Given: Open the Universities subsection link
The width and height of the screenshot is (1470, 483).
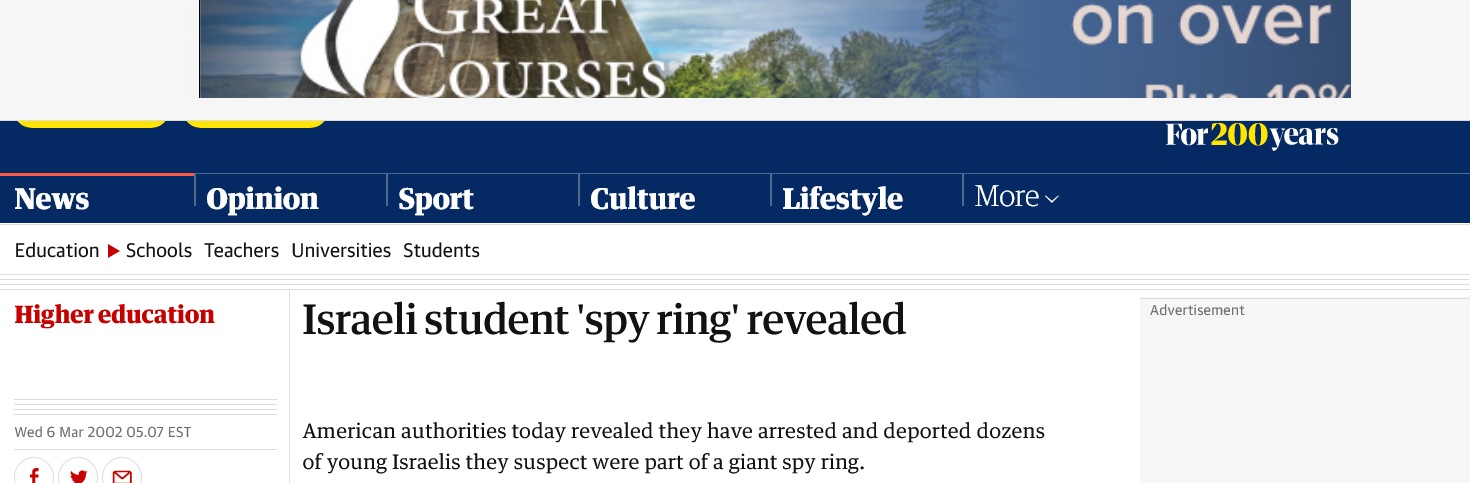Looking at the screenshot, I should coord(341,251).
